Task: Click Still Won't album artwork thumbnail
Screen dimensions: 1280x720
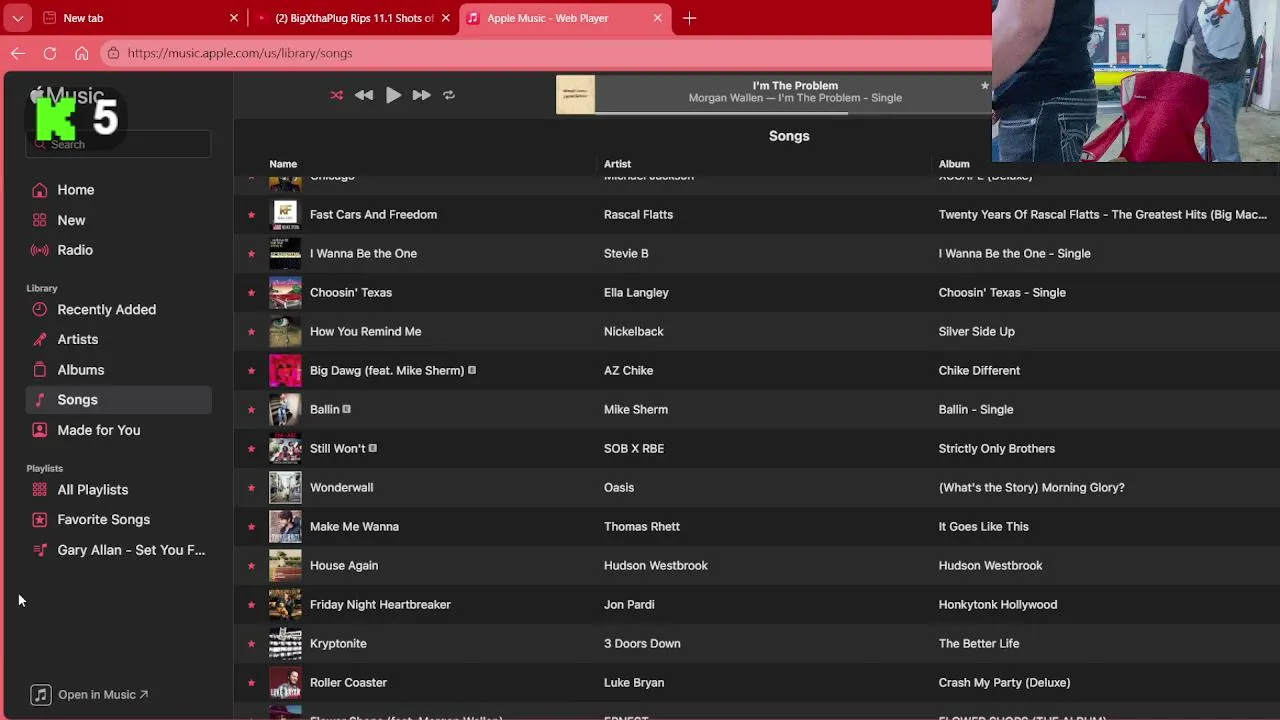Action: 285,449
